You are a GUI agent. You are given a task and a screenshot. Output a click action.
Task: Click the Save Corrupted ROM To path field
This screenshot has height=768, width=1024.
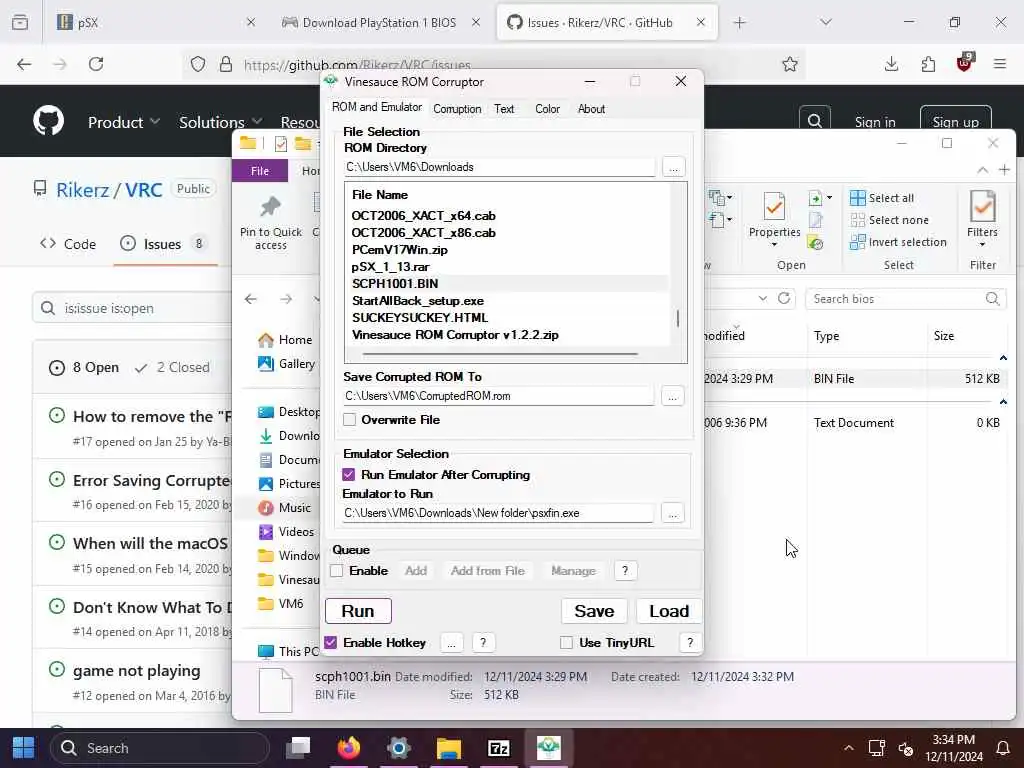click(499, 396)
